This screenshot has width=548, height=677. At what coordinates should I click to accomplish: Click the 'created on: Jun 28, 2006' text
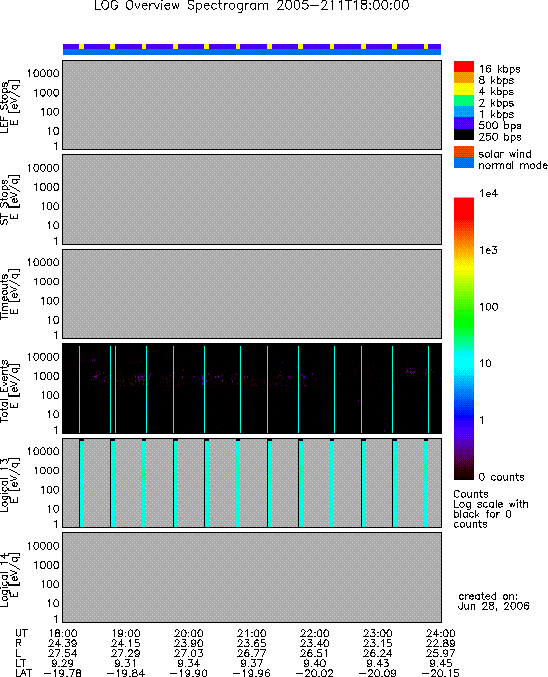click(x=494, y=601)
